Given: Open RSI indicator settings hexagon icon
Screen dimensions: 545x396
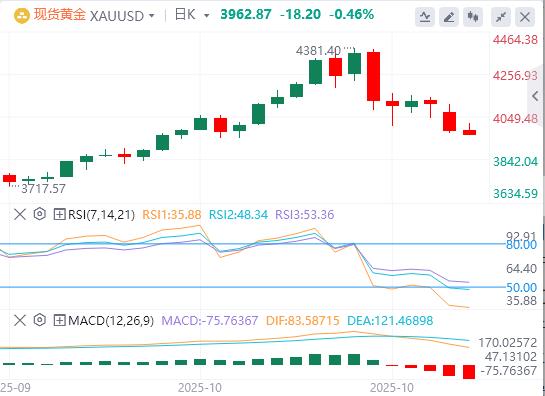Looking at the screenshot, I should (x=40, y=214).
